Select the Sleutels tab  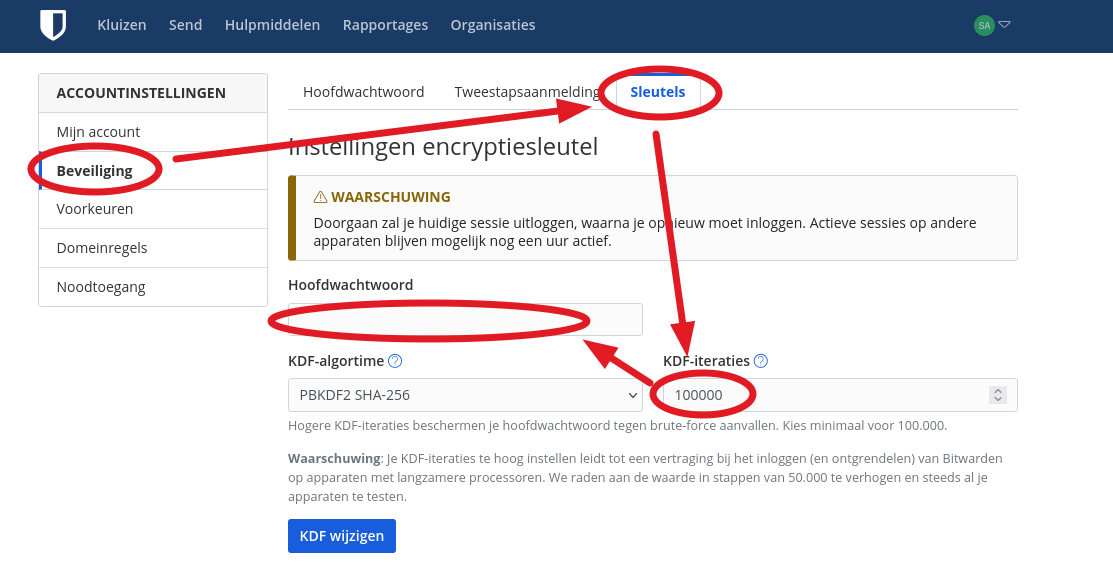pos(657,92)
